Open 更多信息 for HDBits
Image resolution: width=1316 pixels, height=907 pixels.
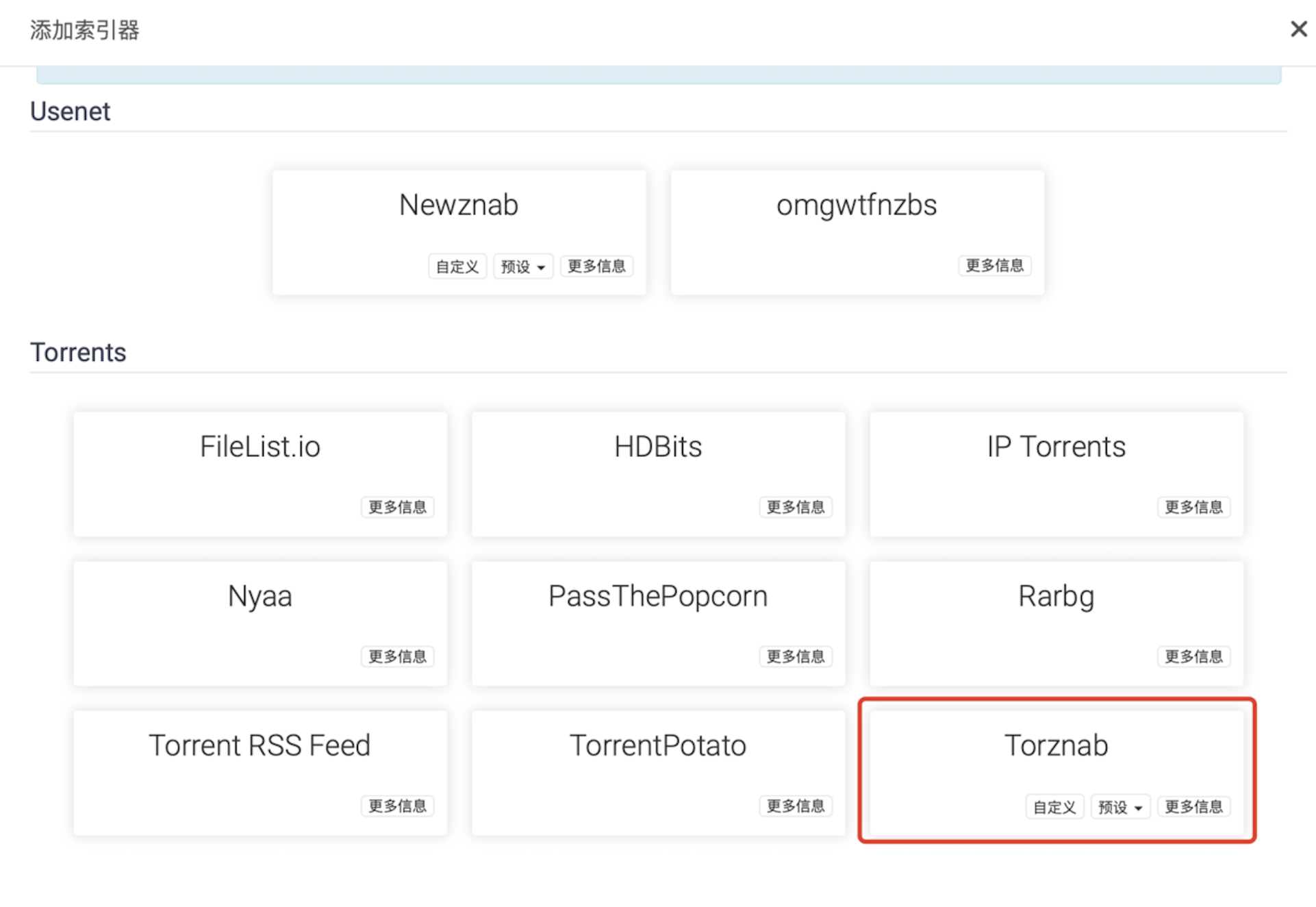(x=795, y=507)
